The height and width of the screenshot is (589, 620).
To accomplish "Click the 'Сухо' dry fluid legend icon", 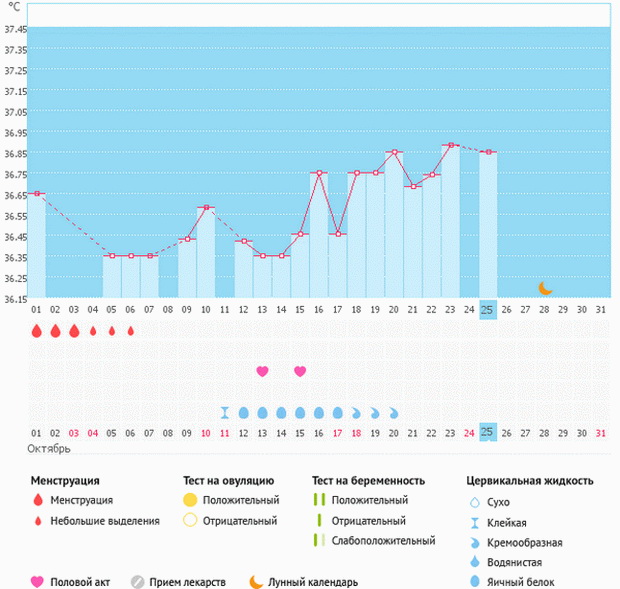I will (x=474, y=503).
